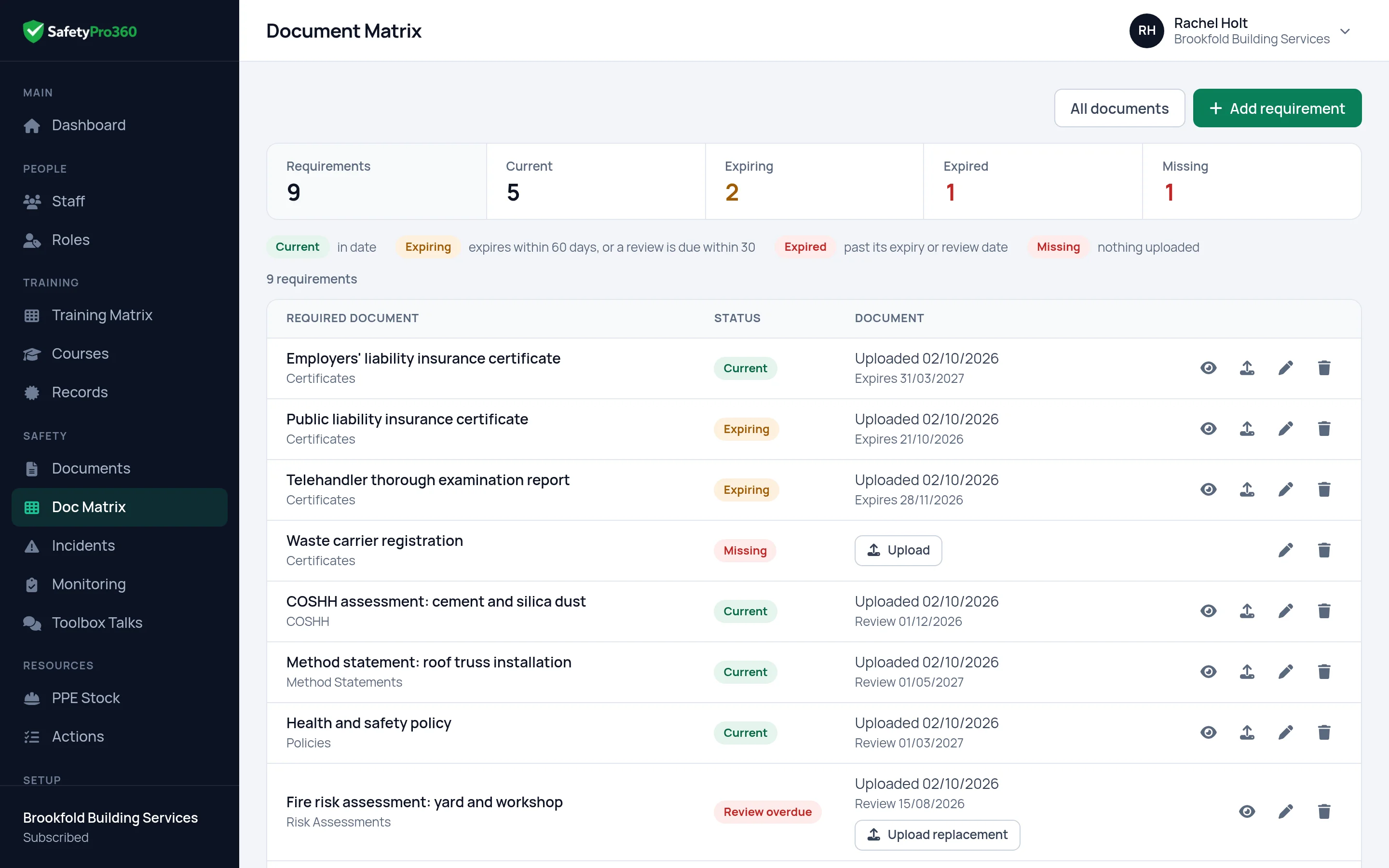
Task: Upload new Public liability insurance certificate version
Action: [x=1247, y=429]
